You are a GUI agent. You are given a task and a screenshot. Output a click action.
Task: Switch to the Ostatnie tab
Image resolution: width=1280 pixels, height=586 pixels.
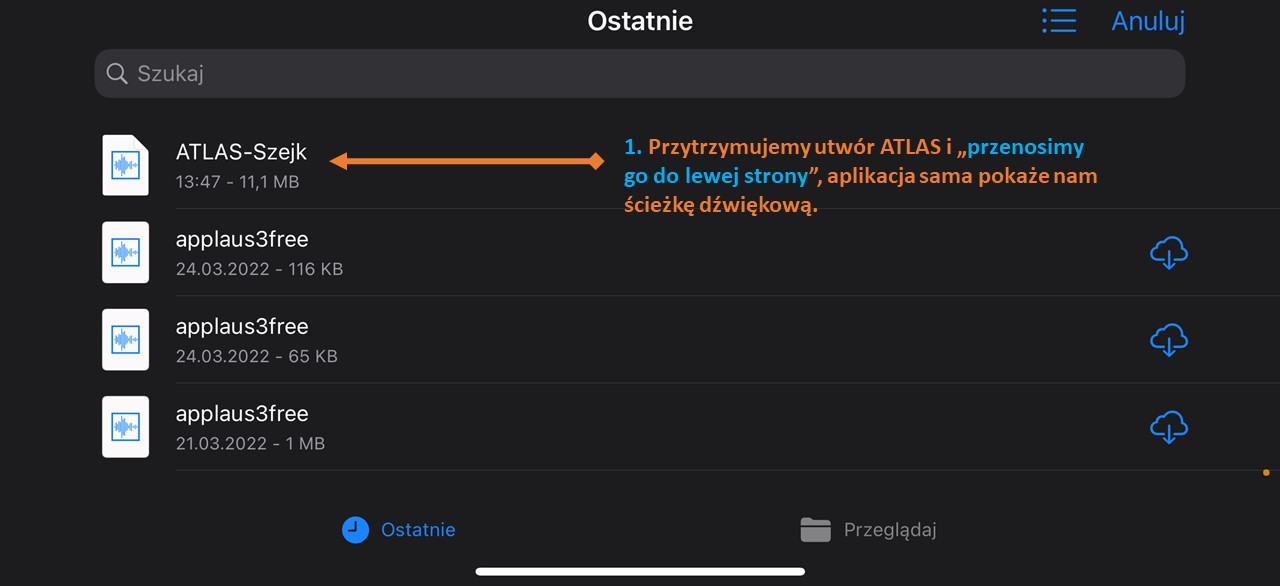point(398,530)
